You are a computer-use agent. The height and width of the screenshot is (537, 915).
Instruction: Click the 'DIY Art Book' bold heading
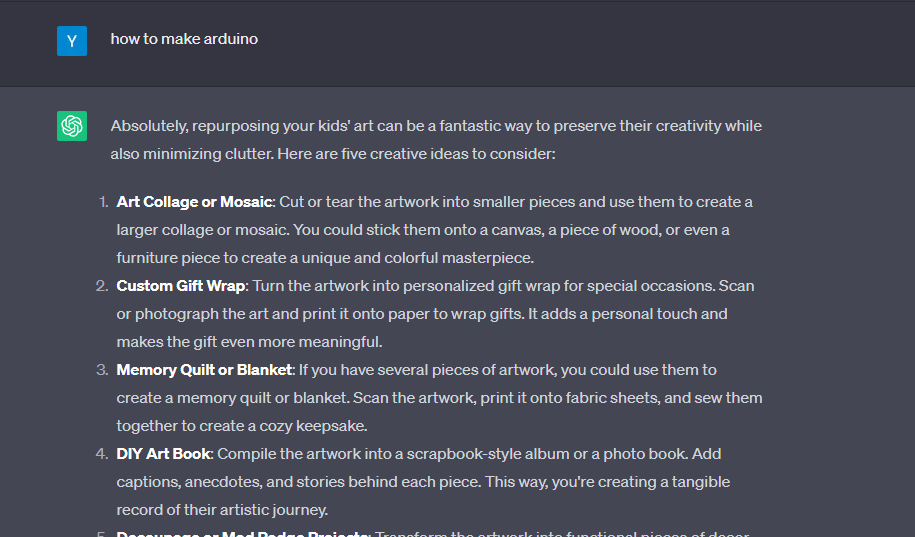pos(163,454)
